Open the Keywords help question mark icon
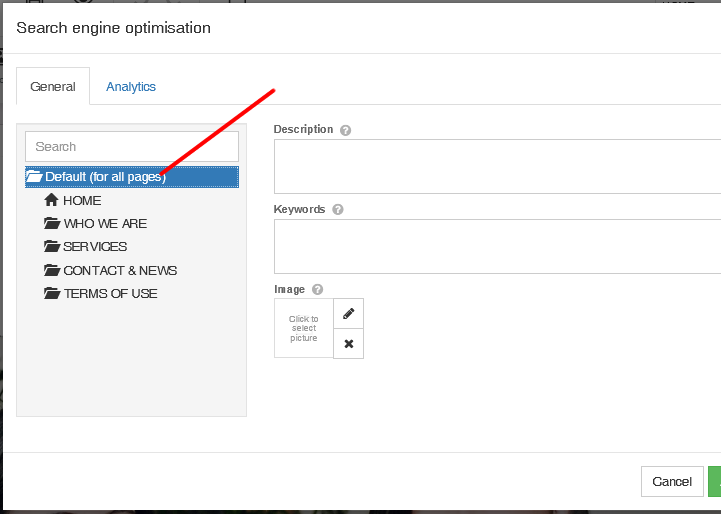Image resolution: width=721 pixels, height=514 pixels. (x=338, y=210)
